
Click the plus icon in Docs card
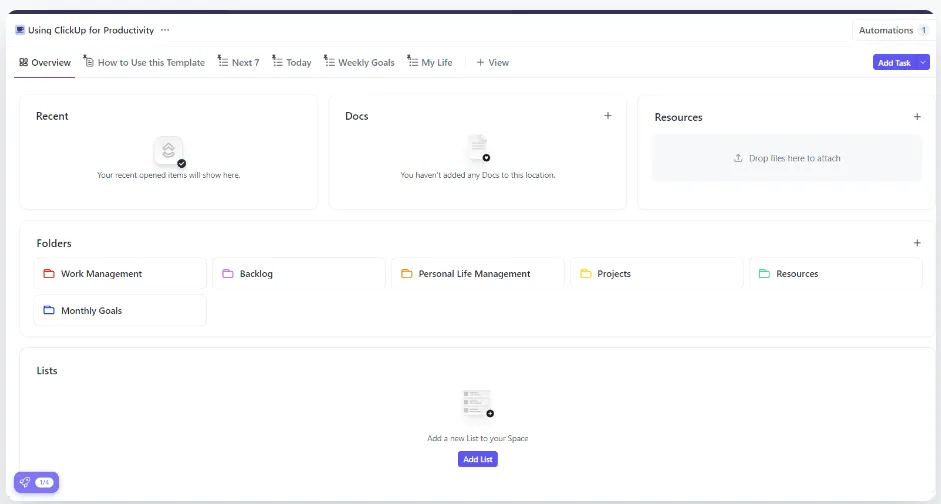[x=608, y=115]
